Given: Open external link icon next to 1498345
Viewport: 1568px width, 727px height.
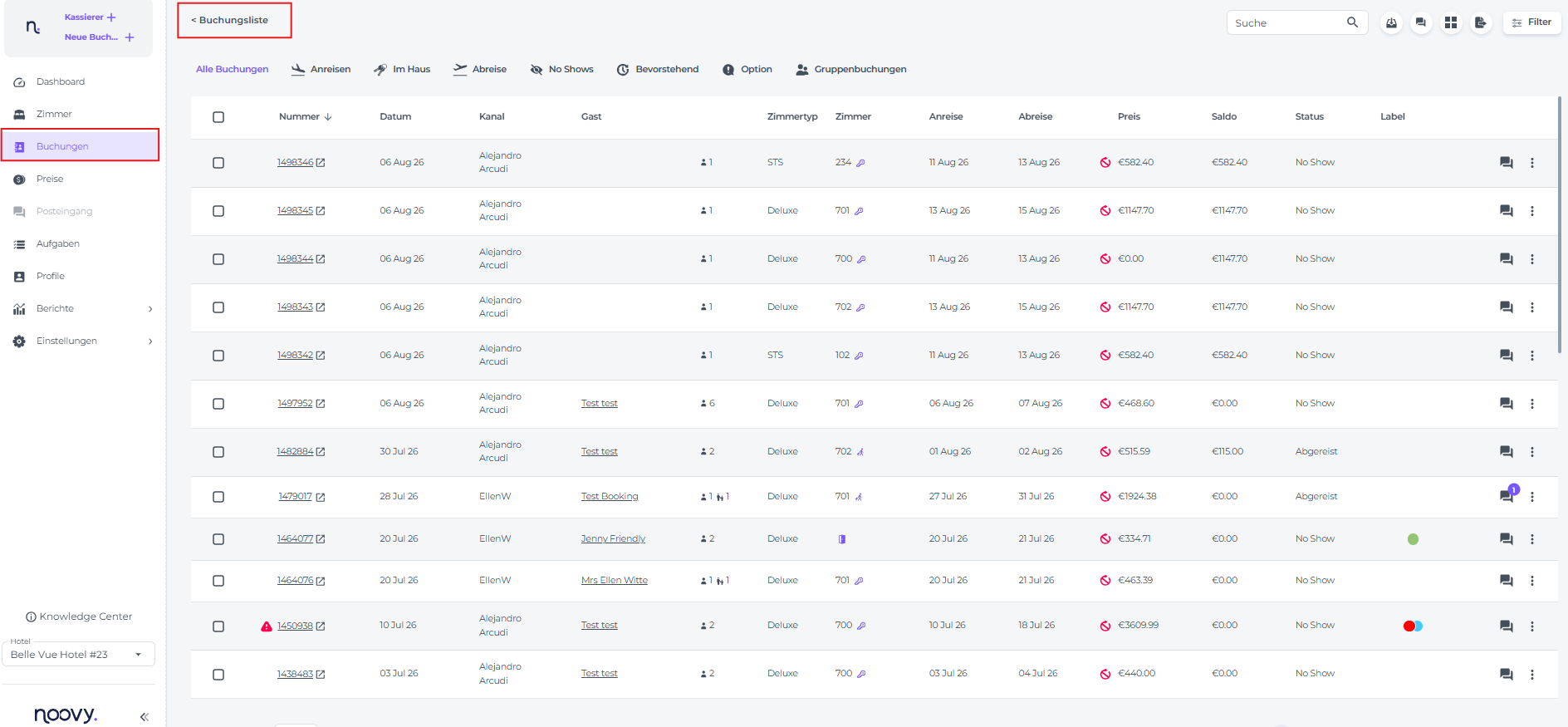Looking at the screenshot, I should (x=321, y=211).
